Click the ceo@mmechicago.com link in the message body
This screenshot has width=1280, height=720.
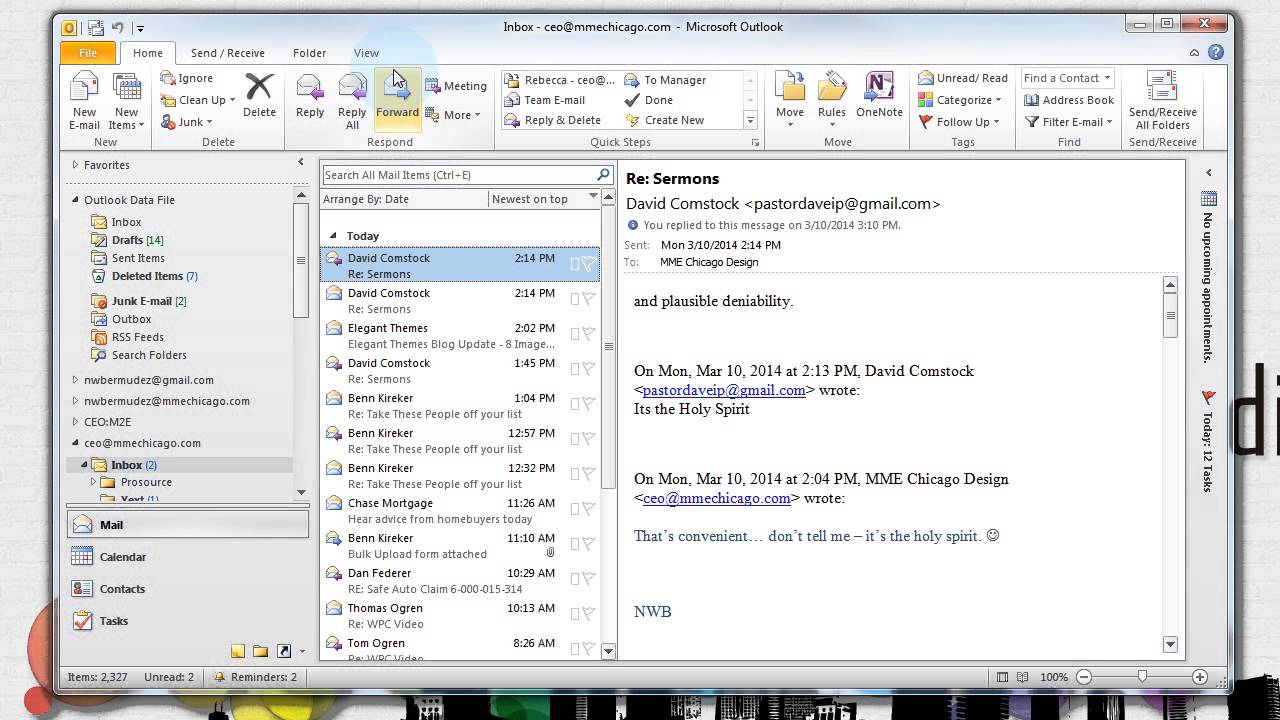[717, 498]
